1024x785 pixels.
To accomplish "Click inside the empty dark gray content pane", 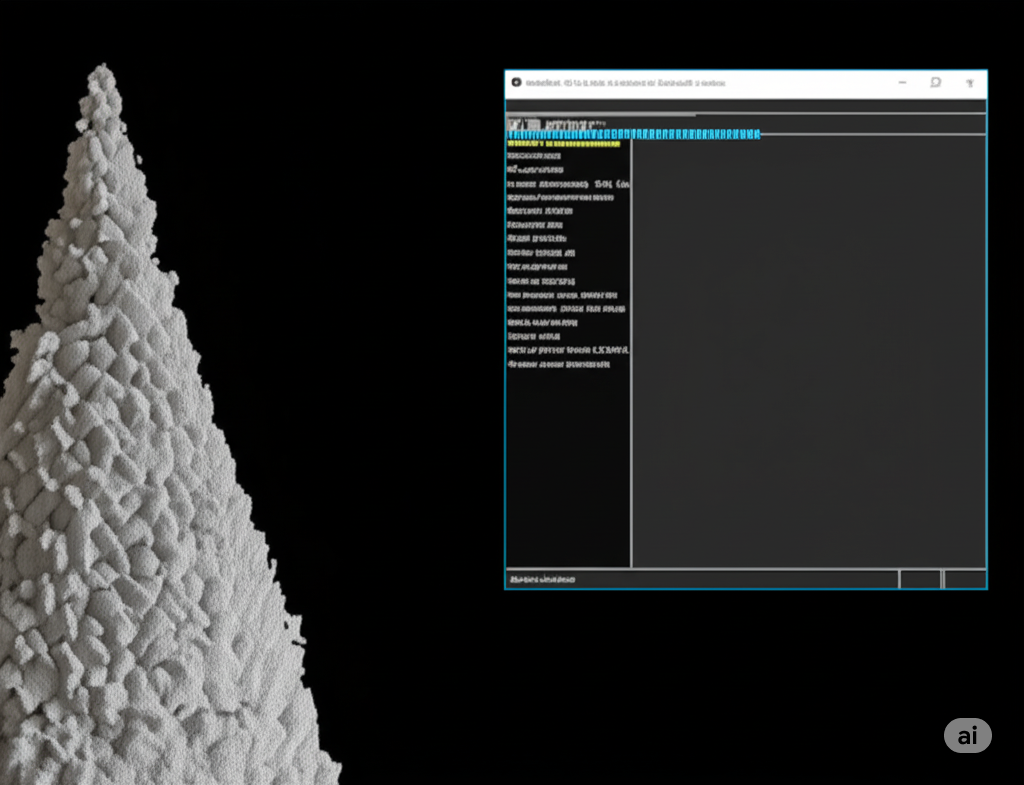I will [x=808, y=353].
